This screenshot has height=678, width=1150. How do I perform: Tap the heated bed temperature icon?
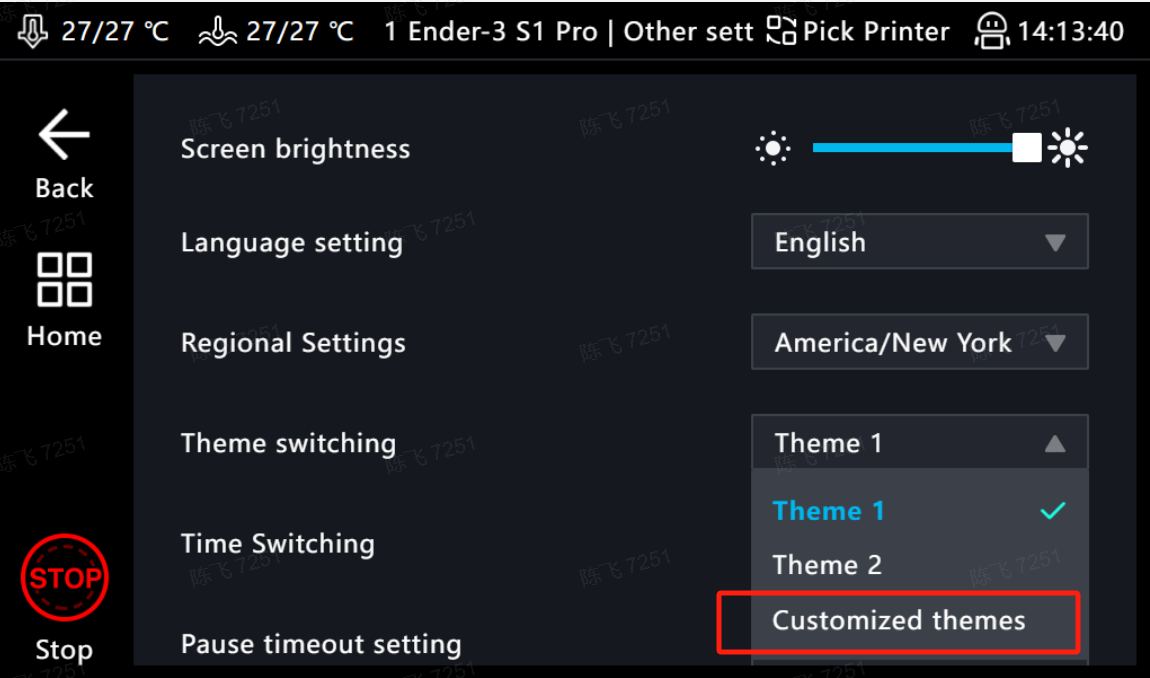pyautogui.click(x=218, y=32)
